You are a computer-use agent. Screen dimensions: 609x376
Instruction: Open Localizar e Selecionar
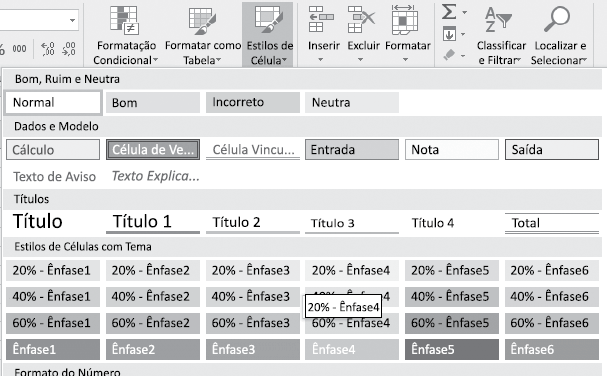click(x=559, y=35)
